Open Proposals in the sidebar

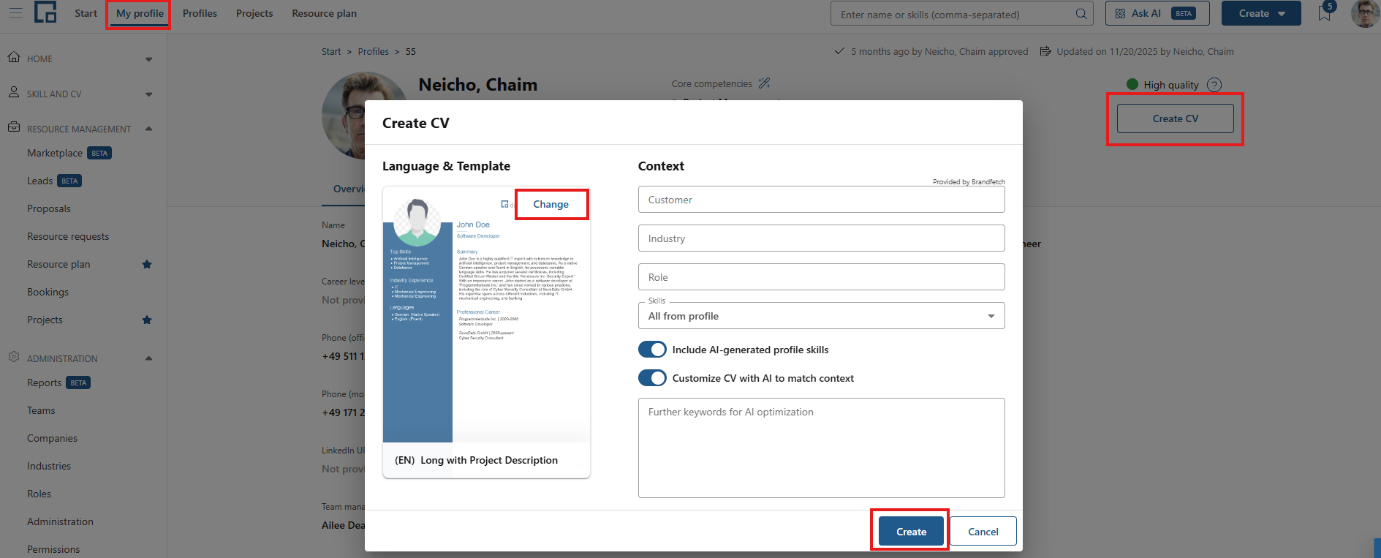pos(49,209)
